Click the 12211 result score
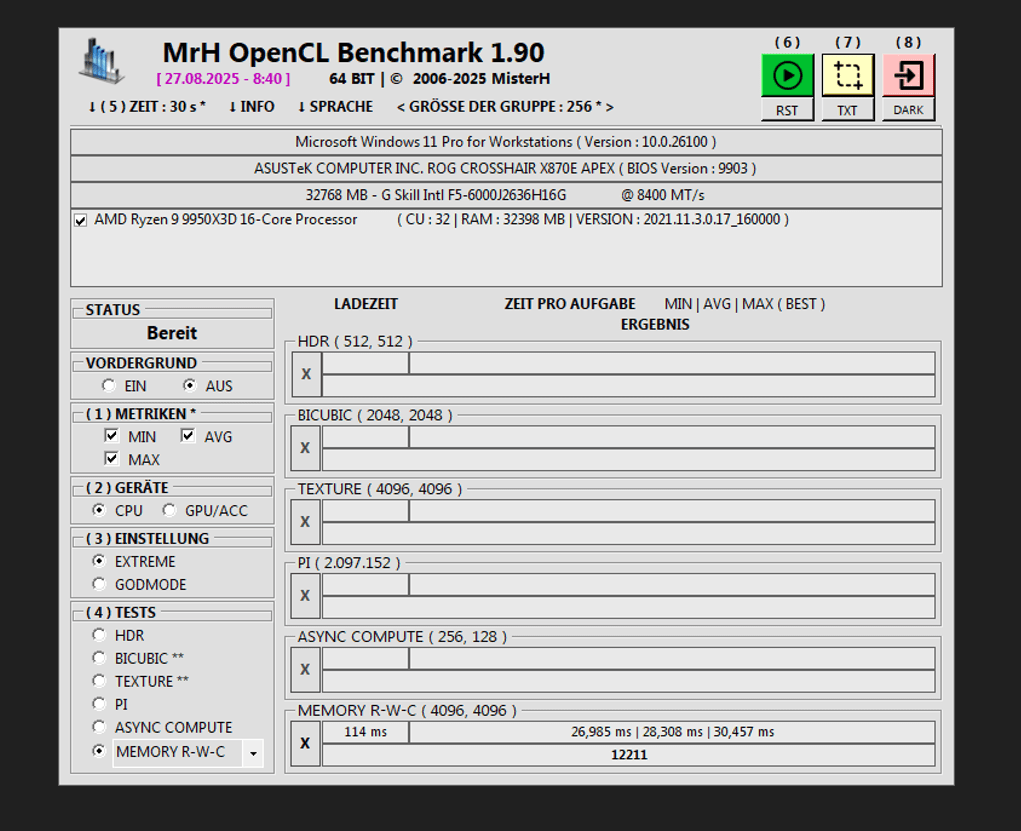 coord(629,755)
